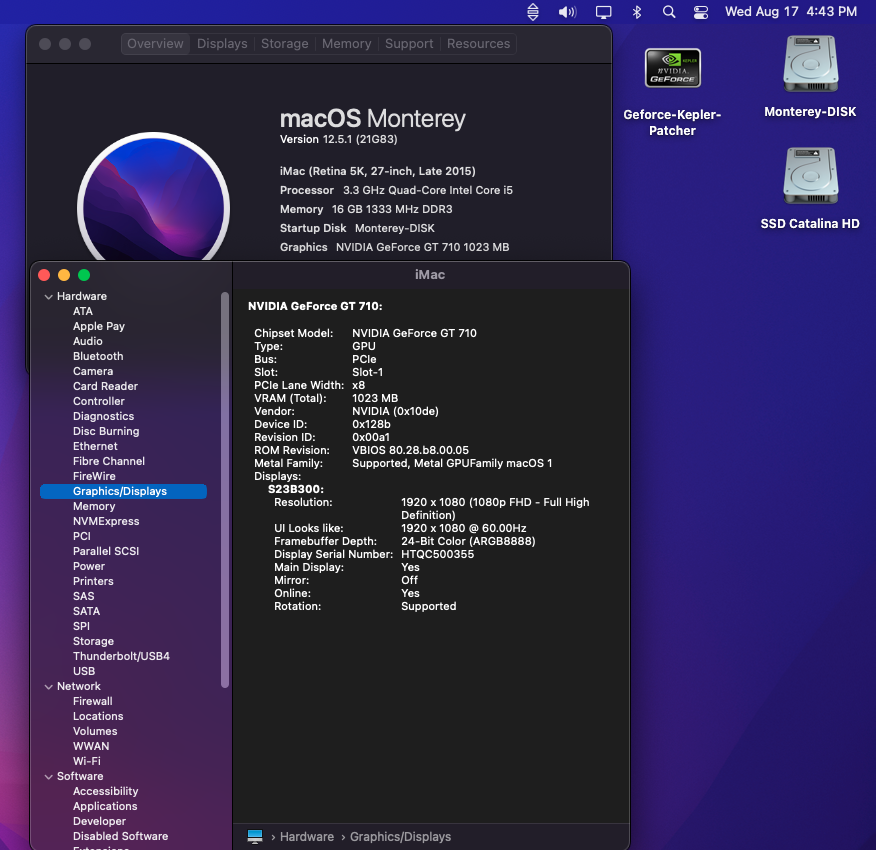Image resolution: width=876 pixels, height=850 pixels.
Task: Click Hardware in the path bar
Action: click(307, 837)
